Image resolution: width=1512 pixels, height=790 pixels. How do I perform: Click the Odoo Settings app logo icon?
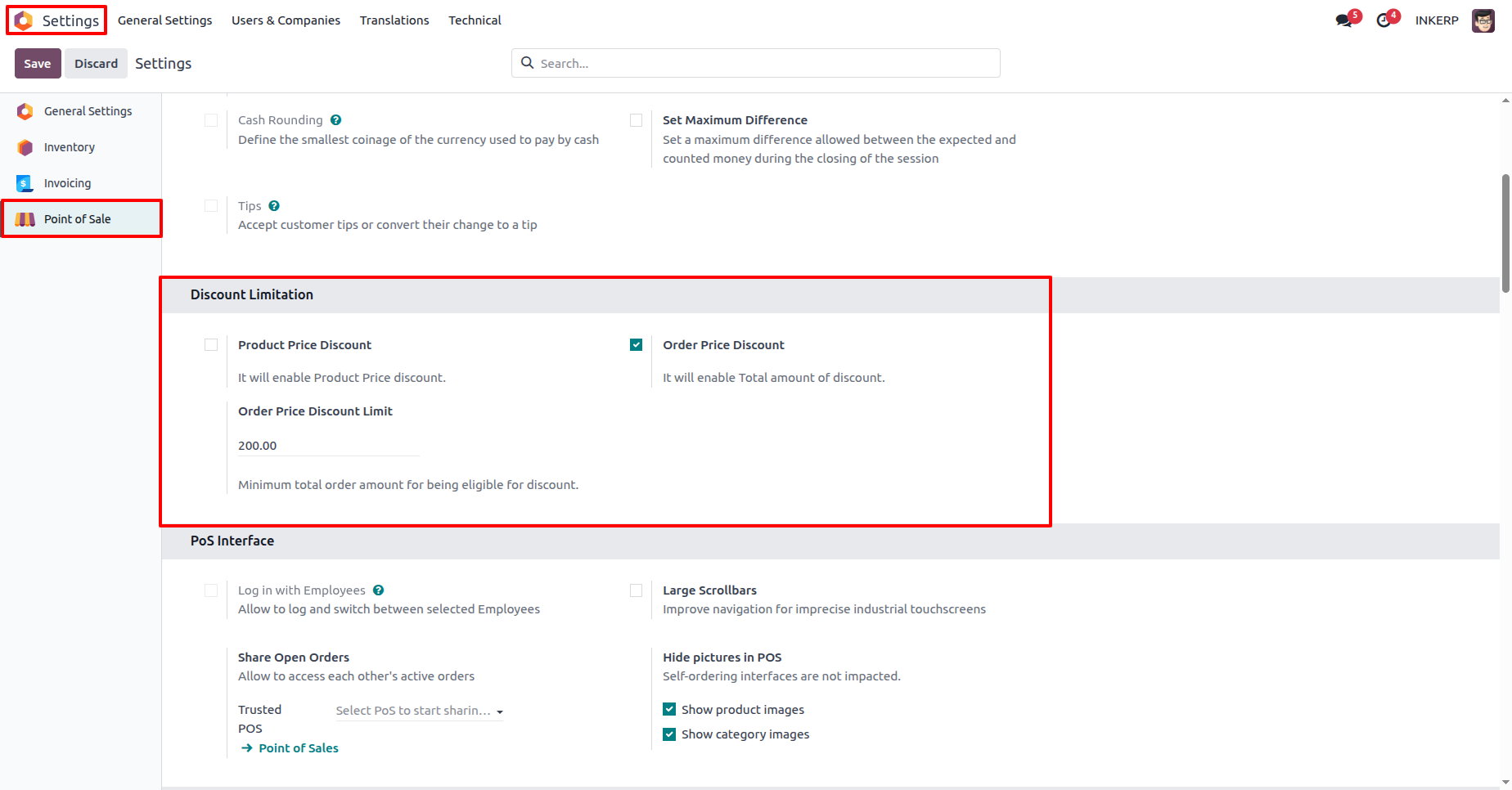pyautogui.click(x=24, y=20)
